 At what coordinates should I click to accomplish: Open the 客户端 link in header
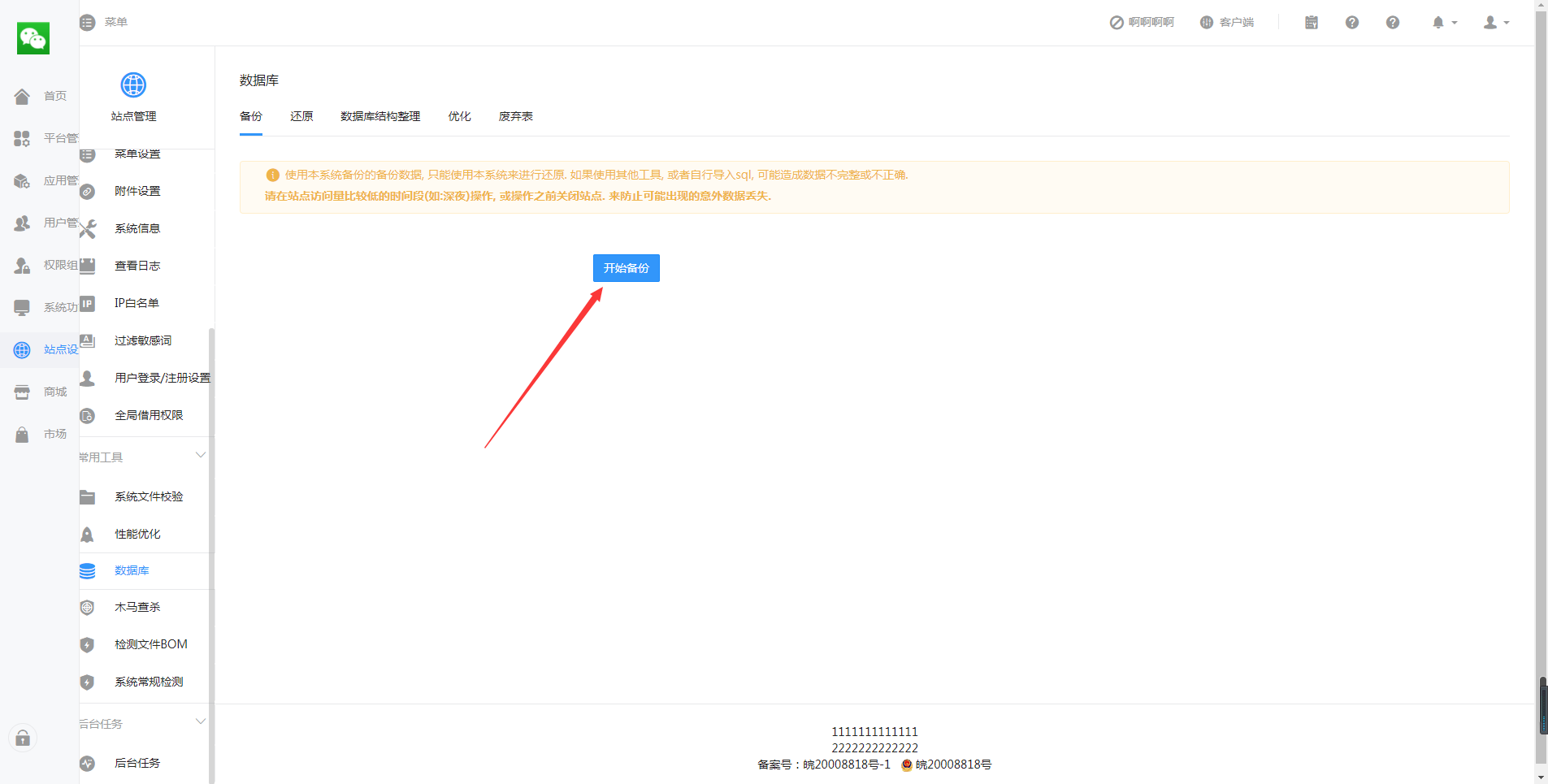(1227, 23)
